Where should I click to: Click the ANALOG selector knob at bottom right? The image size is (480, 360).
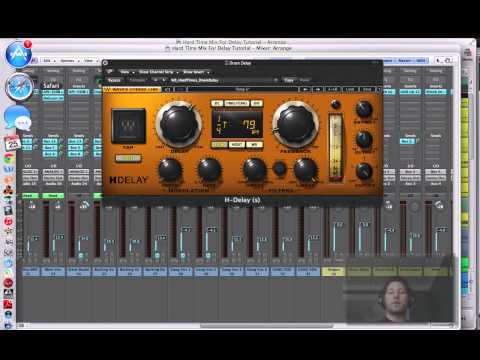[364, 171]
